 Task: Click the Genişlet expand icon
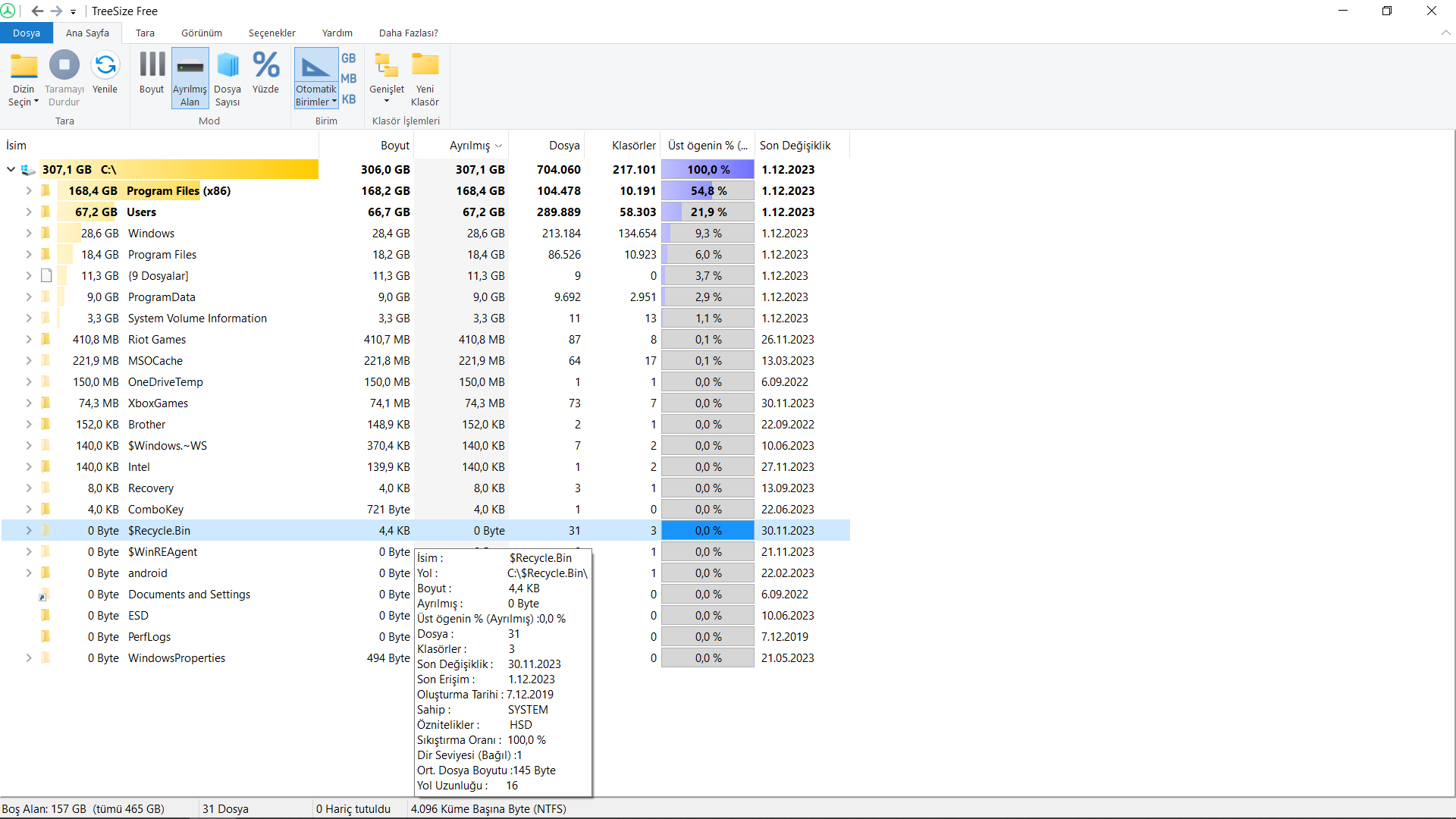click(x=387, y=67)
